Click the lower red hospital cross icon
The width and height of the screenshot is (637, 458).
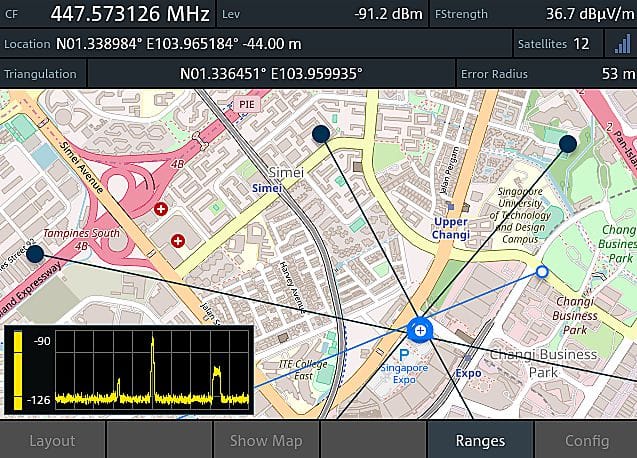pyautogui.click(x=178, y=240)
